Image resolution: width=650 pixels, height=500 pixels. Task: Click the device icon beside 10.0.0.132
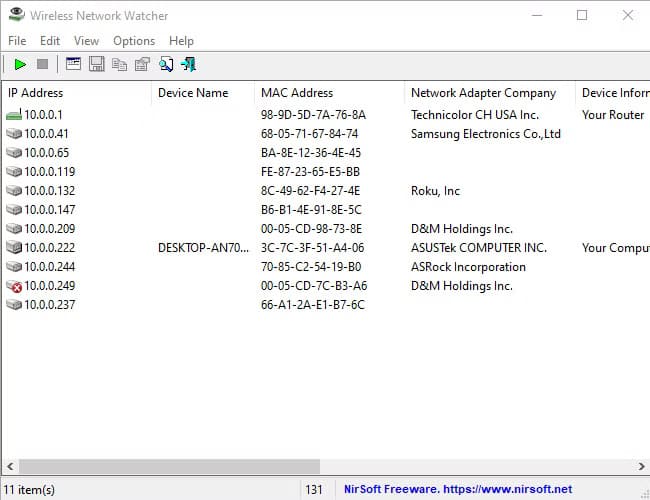tap(14, 191)
